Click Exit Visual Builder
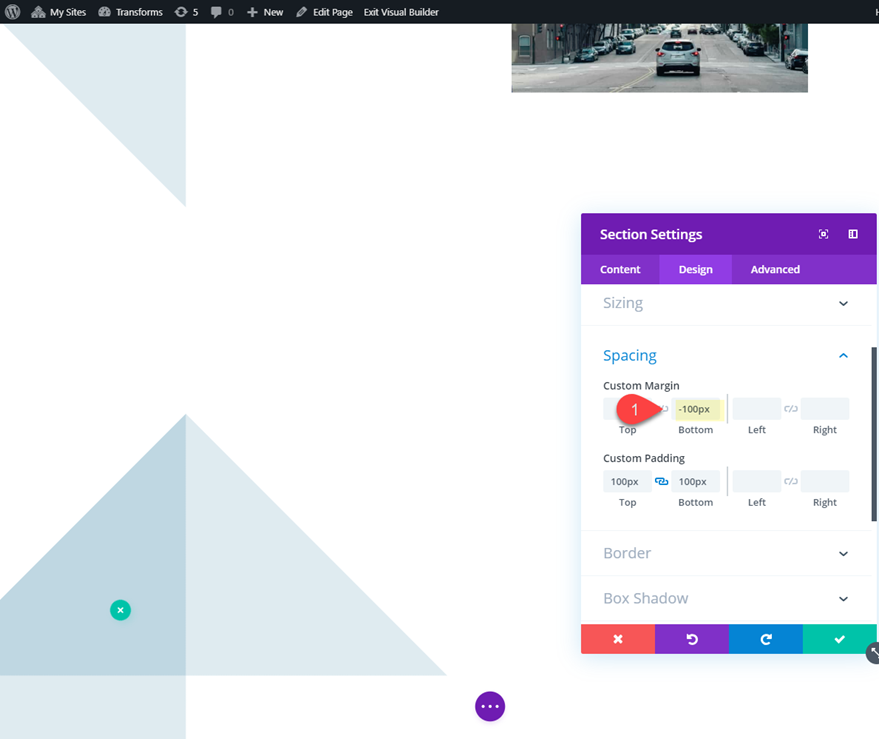The image size is (880, 739). click(401, 12)
